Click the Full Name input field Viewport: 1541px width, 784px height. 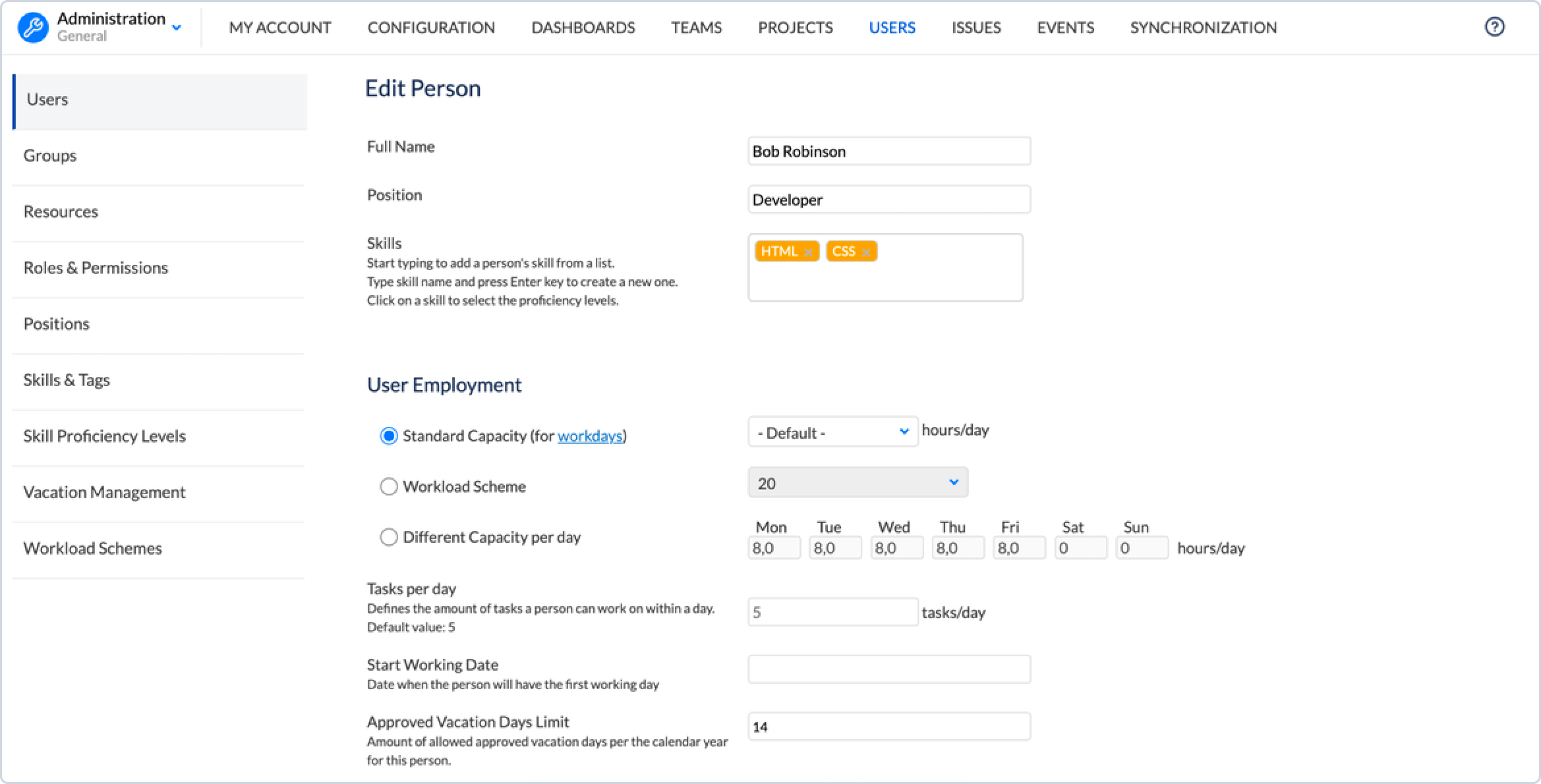pyautogui.click(x=888, y=152)
